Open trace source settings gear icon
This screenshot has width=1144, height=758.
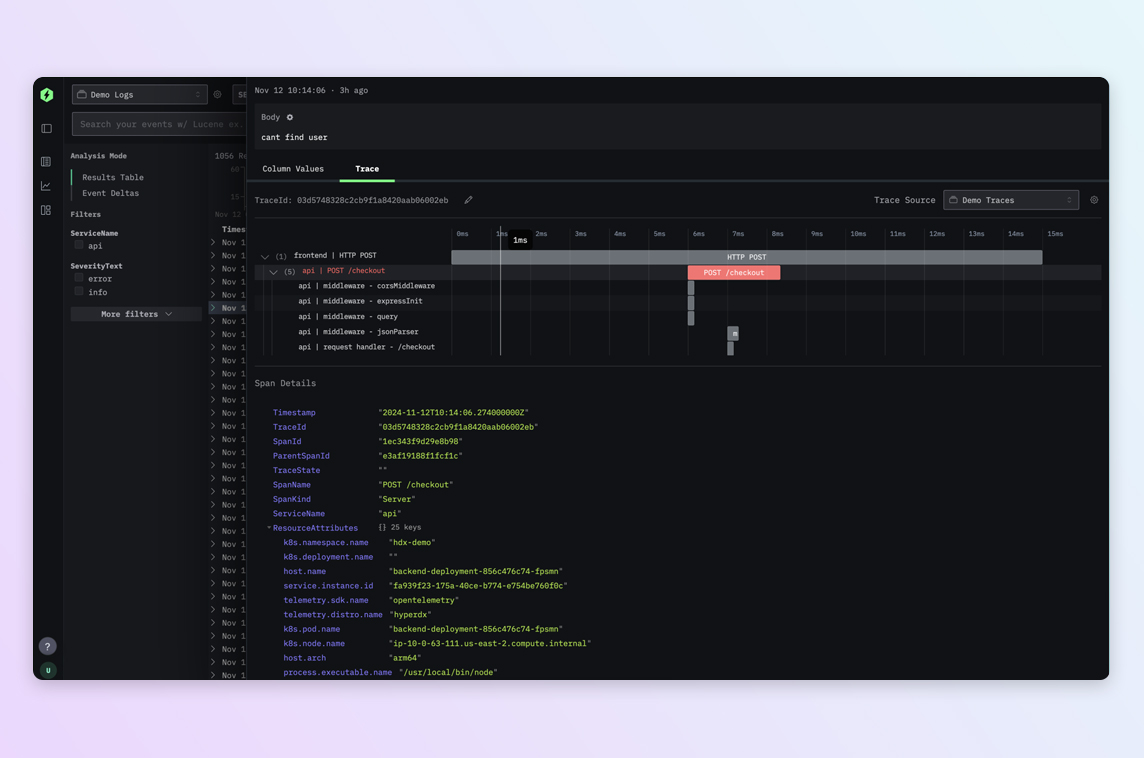pyautogui.click(x=1094, y=200)
